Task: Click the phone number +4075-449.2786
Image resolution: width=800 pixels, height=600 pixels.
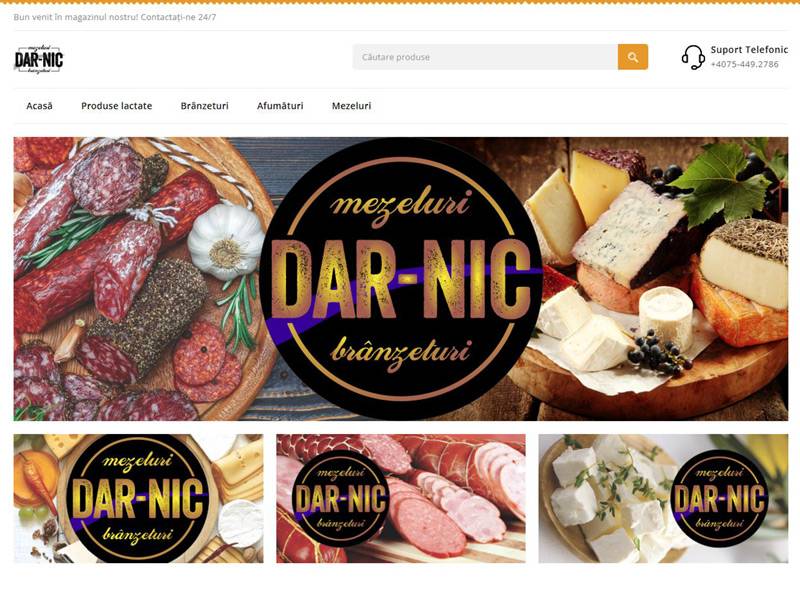Action: (744, 64)
